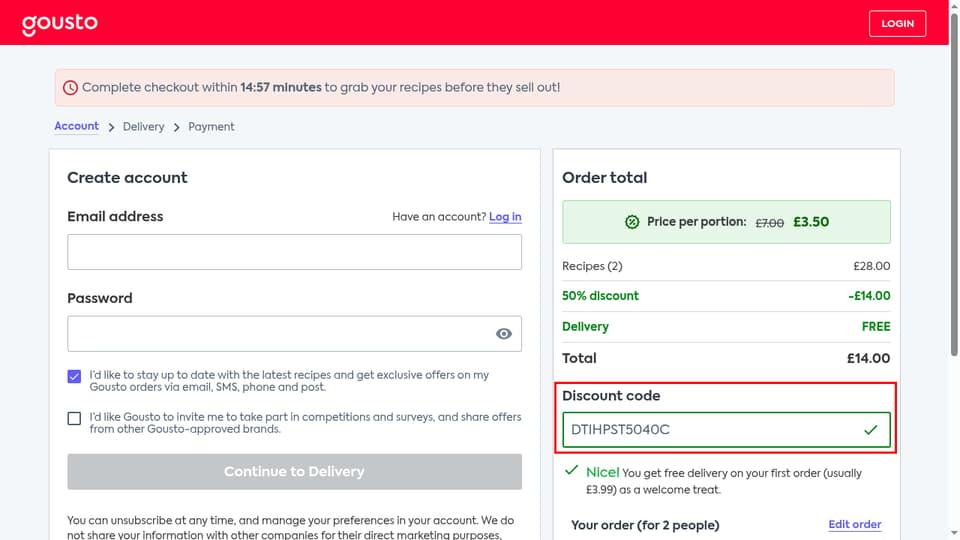The width and height of the screenshot is (960, 540).
Task: Click the percent badge beside Price per portion
Action: click(632, 222)
